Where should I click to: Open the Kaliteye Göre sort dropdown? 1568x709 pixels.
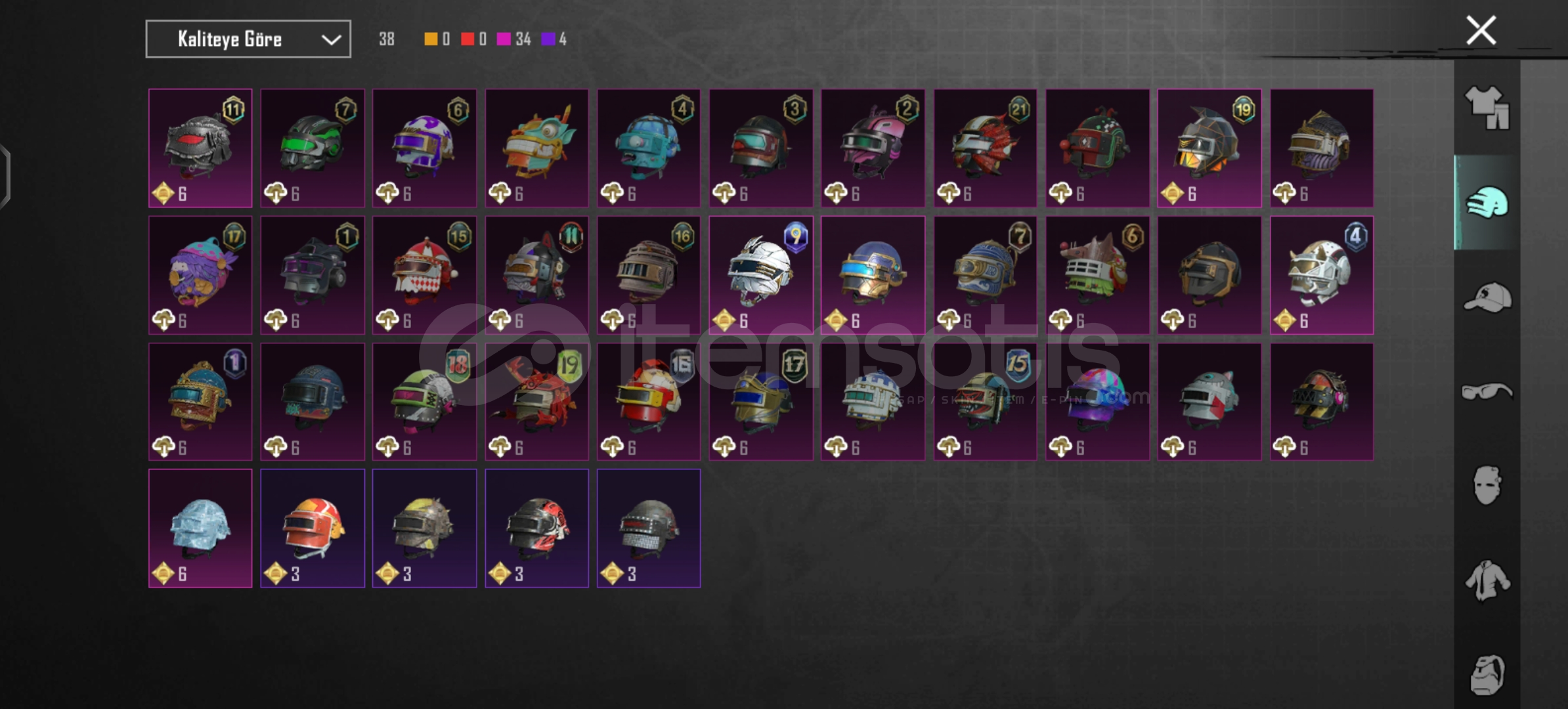(248, 39)
